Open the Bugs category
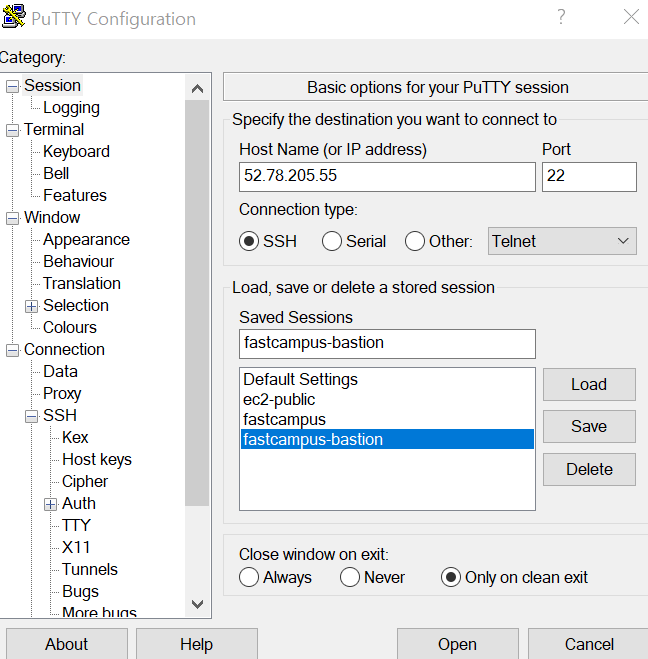Viewport: 648px width, 659px height. [80, 591]
